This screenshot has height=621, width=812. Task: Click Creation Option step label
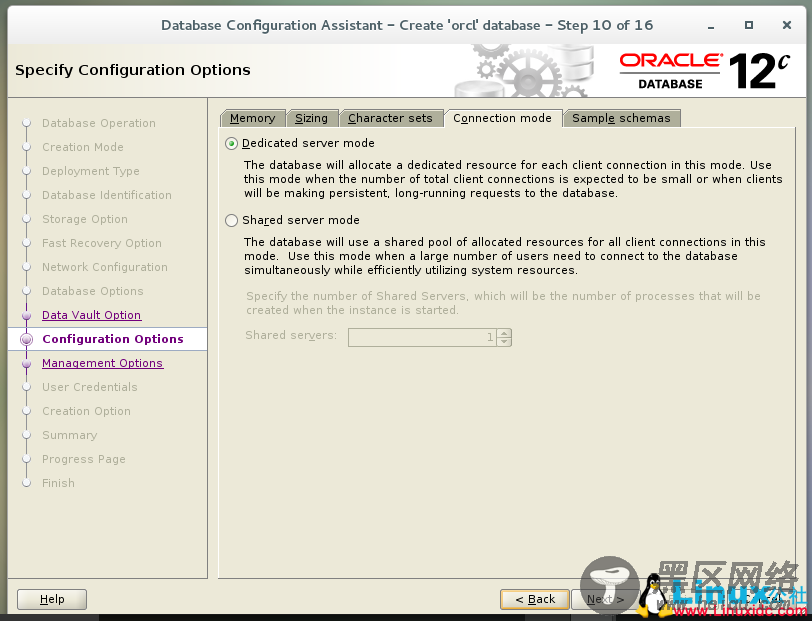[86, 411]
